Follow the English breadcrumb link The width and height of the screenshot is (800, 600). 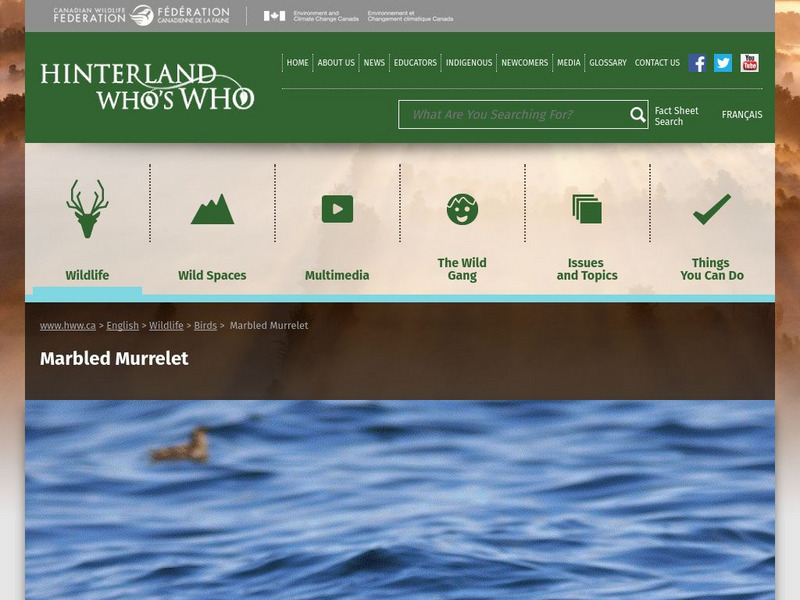[122, 326]
